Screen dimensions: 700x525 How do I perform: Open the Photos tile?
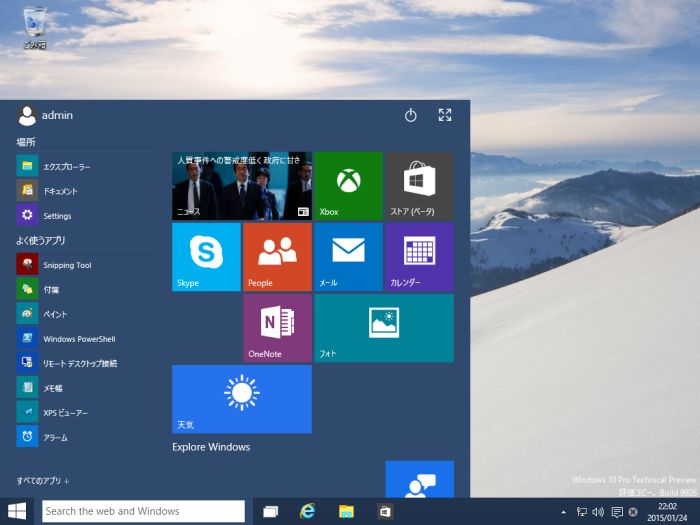(x=383, y=327)
